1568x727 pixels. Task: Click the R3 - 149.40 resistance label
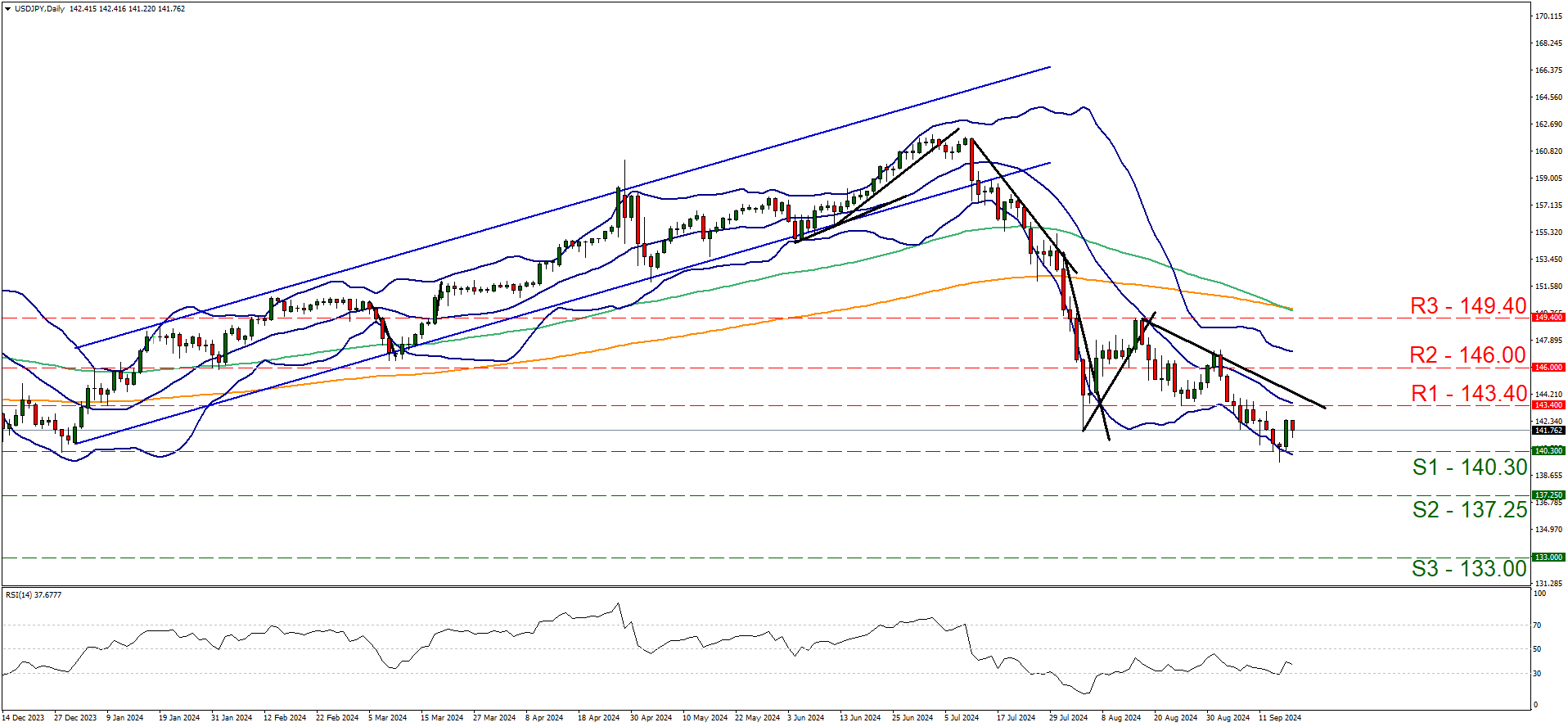1468,306
